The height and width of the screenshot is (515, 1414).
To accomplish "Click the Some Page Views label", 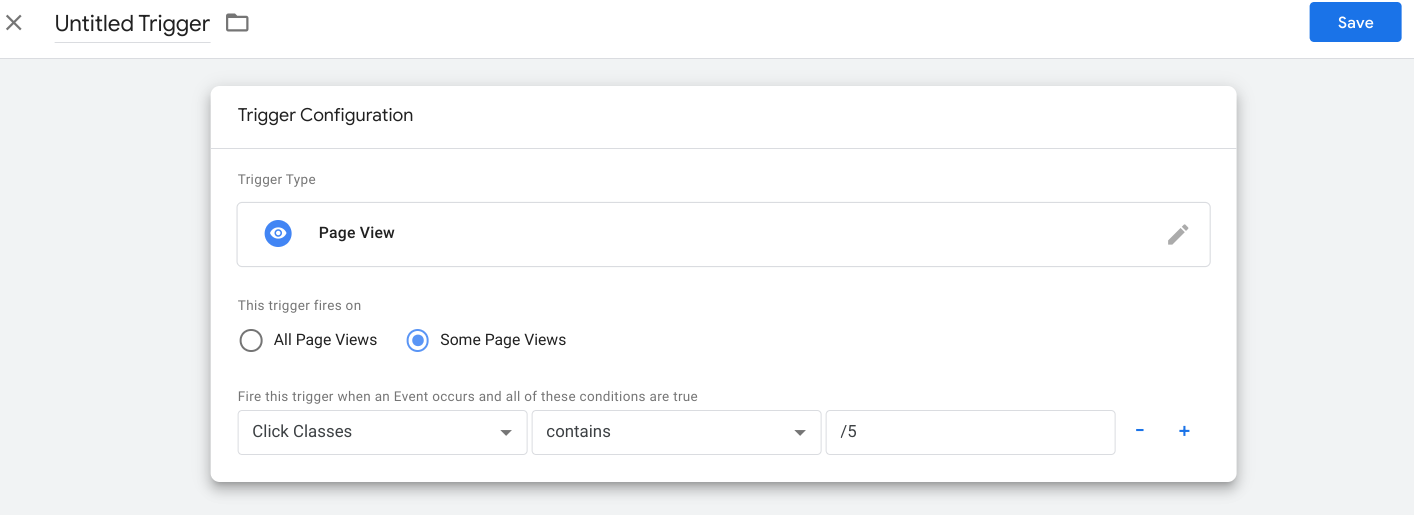I will (x=503, y=340).
